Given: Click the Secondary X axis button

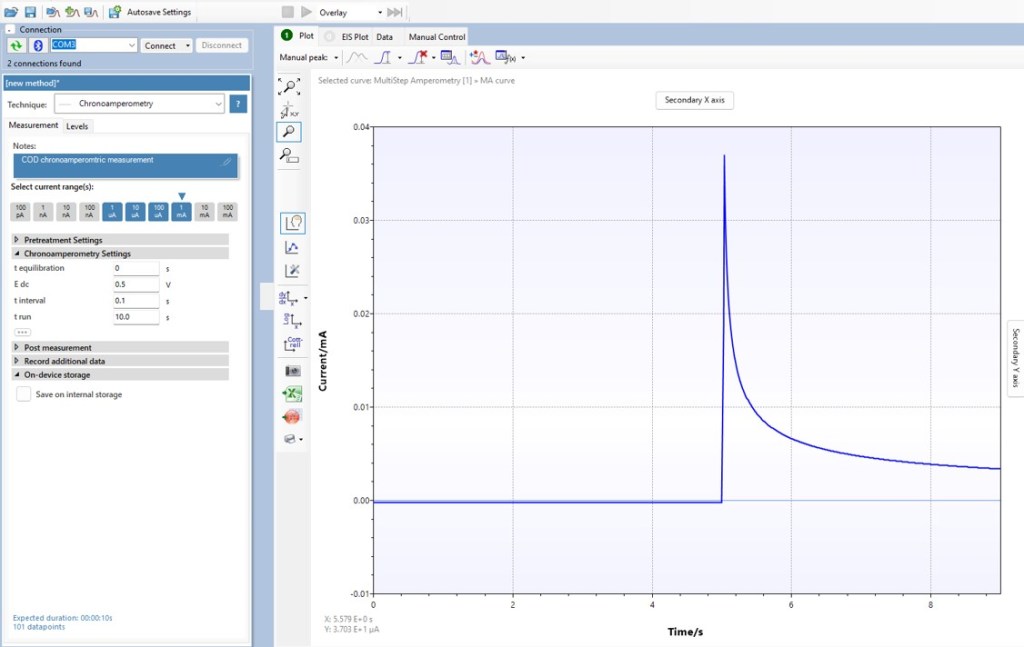Looking at the screenshot, I should point(694,100).
